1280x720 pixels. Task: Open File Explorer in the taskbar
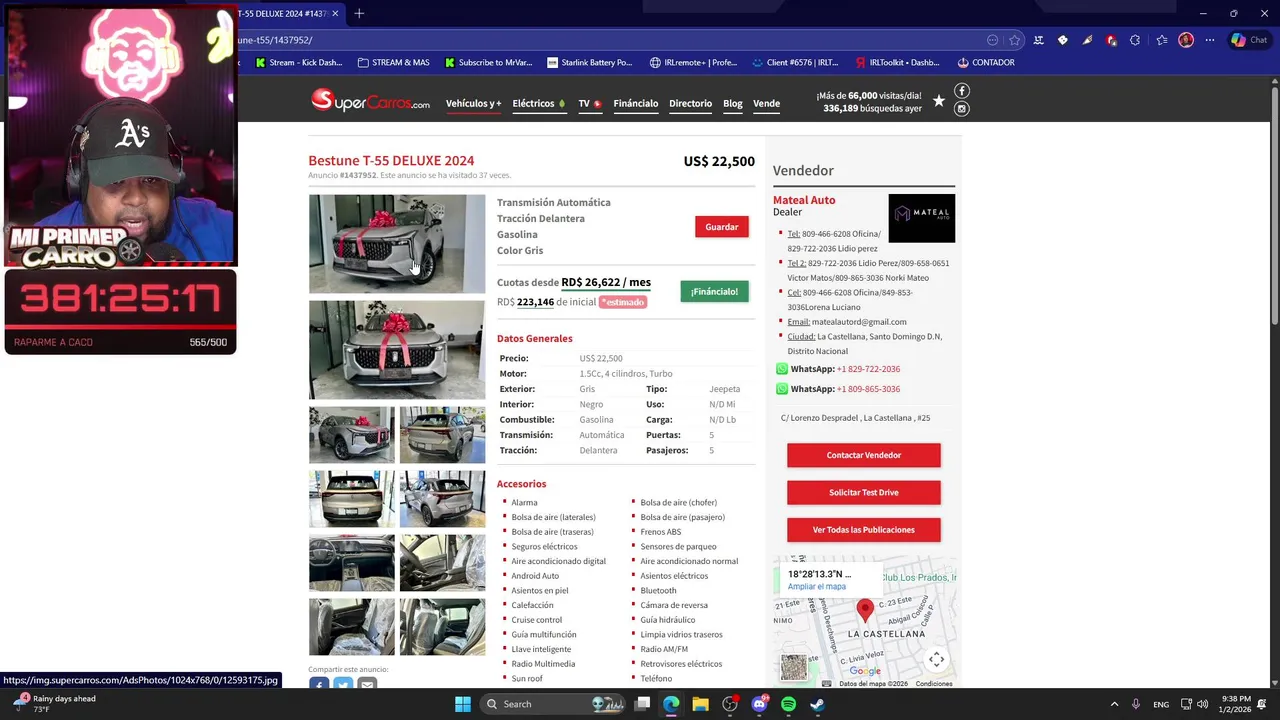(700, 704)
